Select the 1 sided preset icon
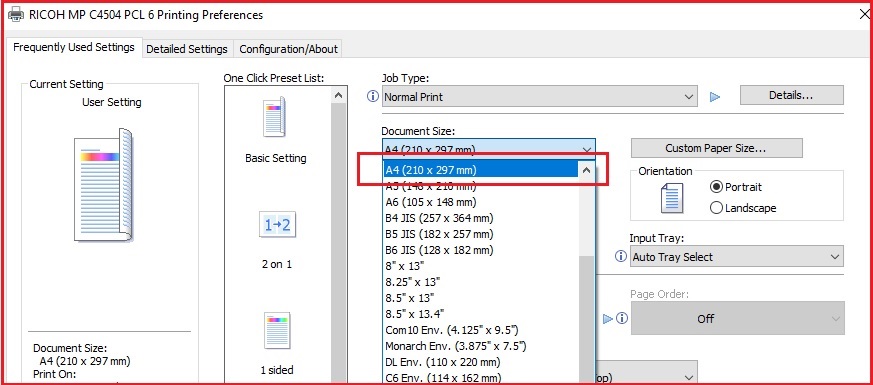This screenshot has width=873, height=385. (x=277, y=331)
